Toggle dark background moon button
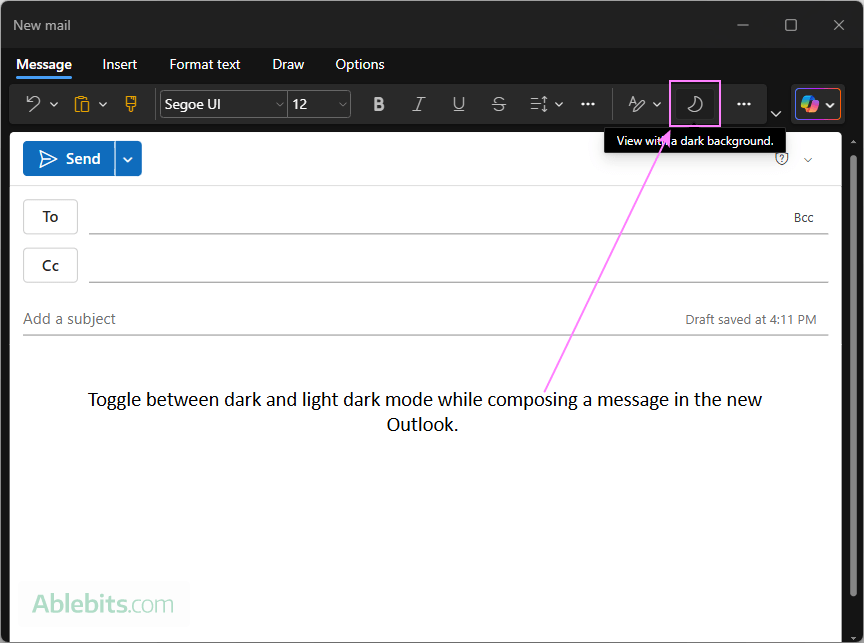 pos(695,104)
